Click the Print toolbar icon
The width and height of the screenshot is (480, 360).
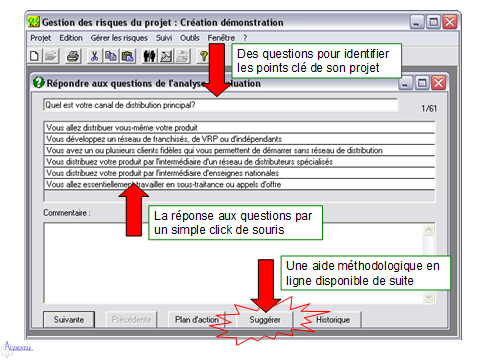73,56
